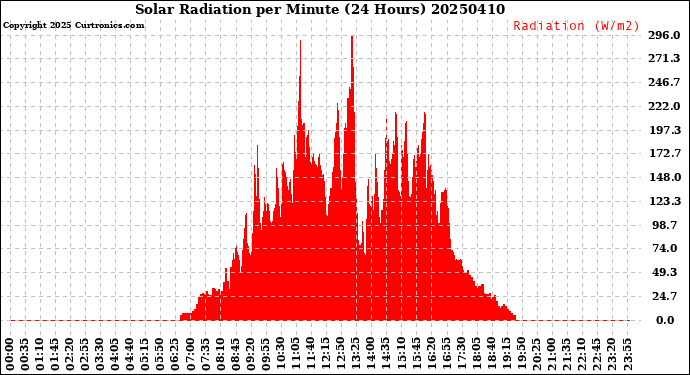
Task: Select the 0.0 y-axis value
Action: point(665,320)
